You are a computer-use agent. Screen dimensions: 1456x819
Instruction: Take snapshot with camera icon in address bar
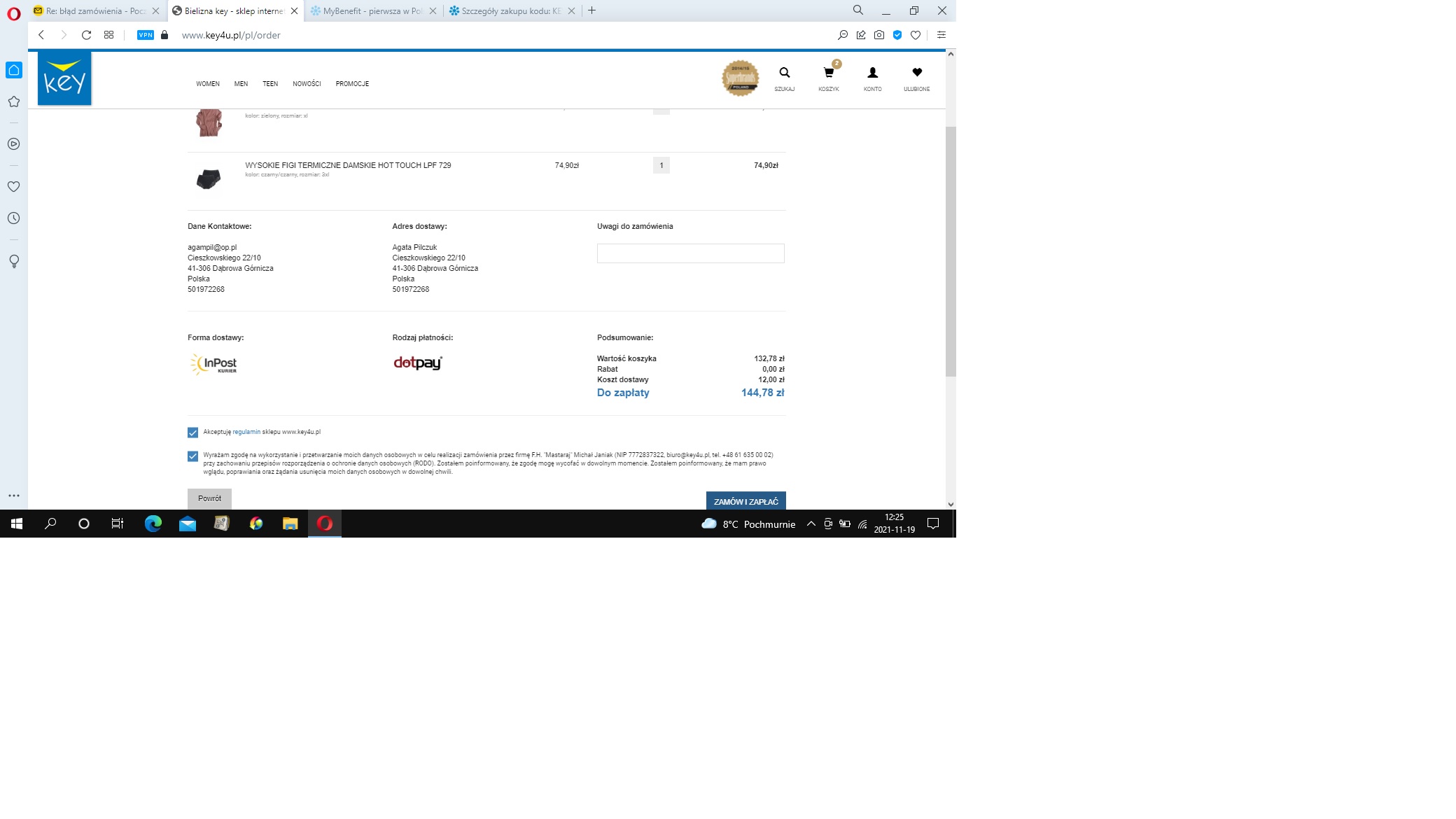(x=879, y=35)
